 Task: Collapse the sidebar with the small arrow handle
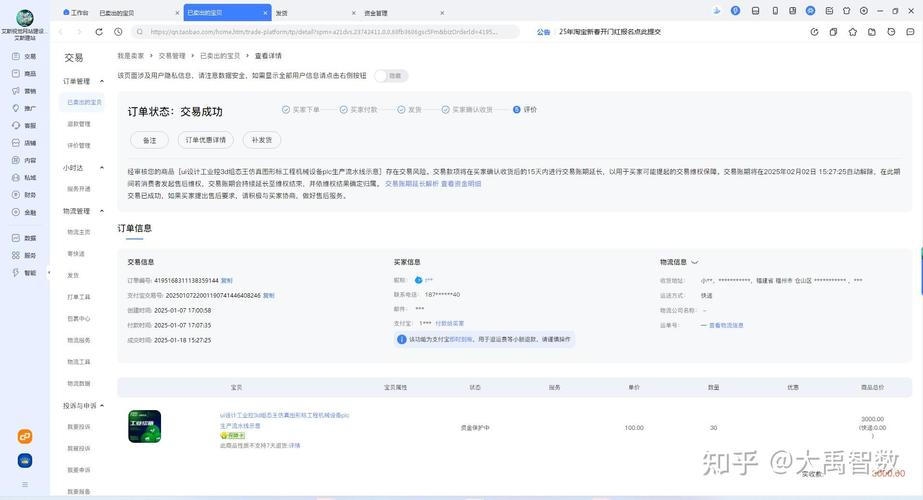tap(49, 273)
